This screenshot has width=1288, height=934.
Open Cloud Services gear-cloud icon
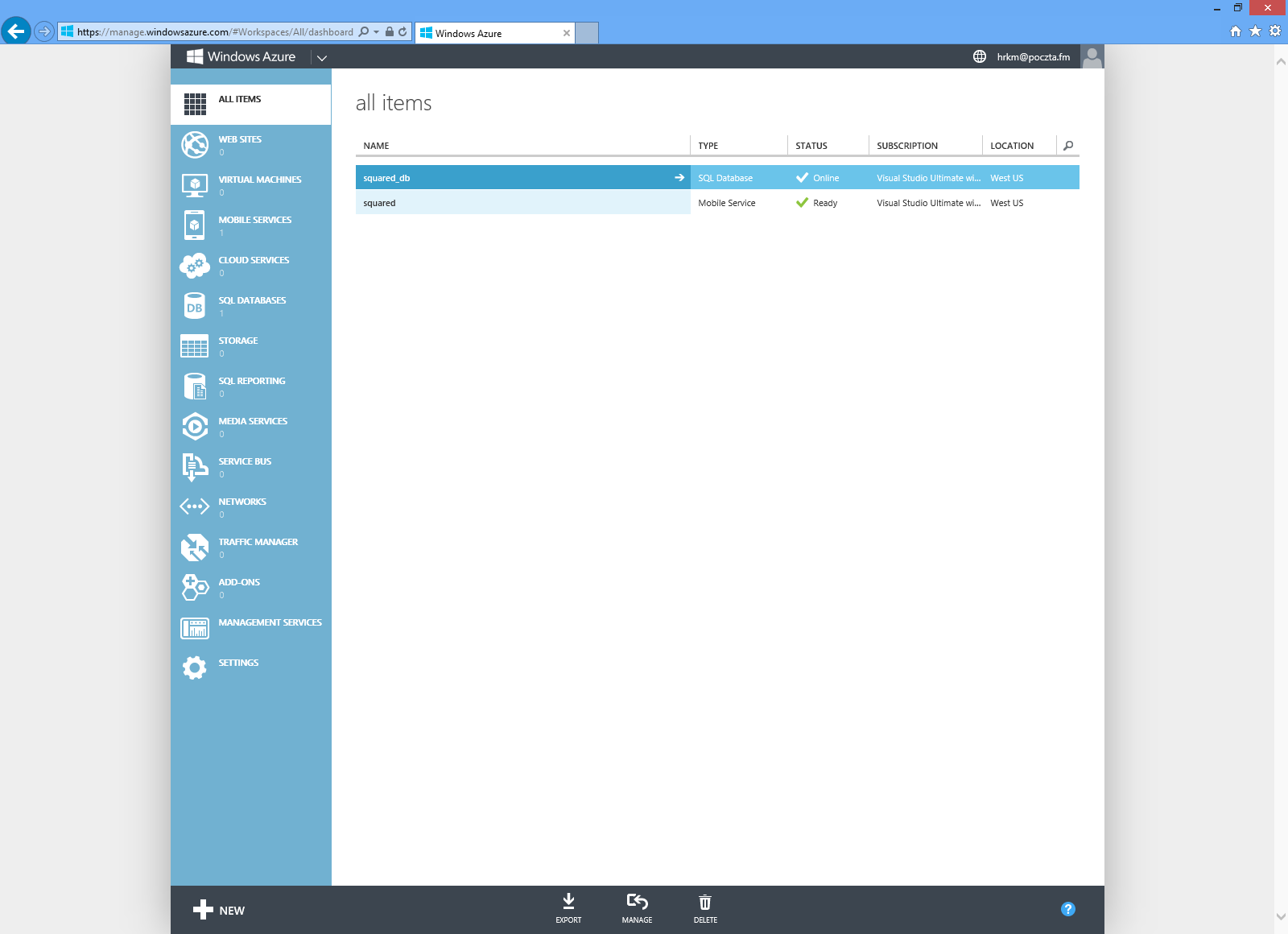click(x=195, y=266)
